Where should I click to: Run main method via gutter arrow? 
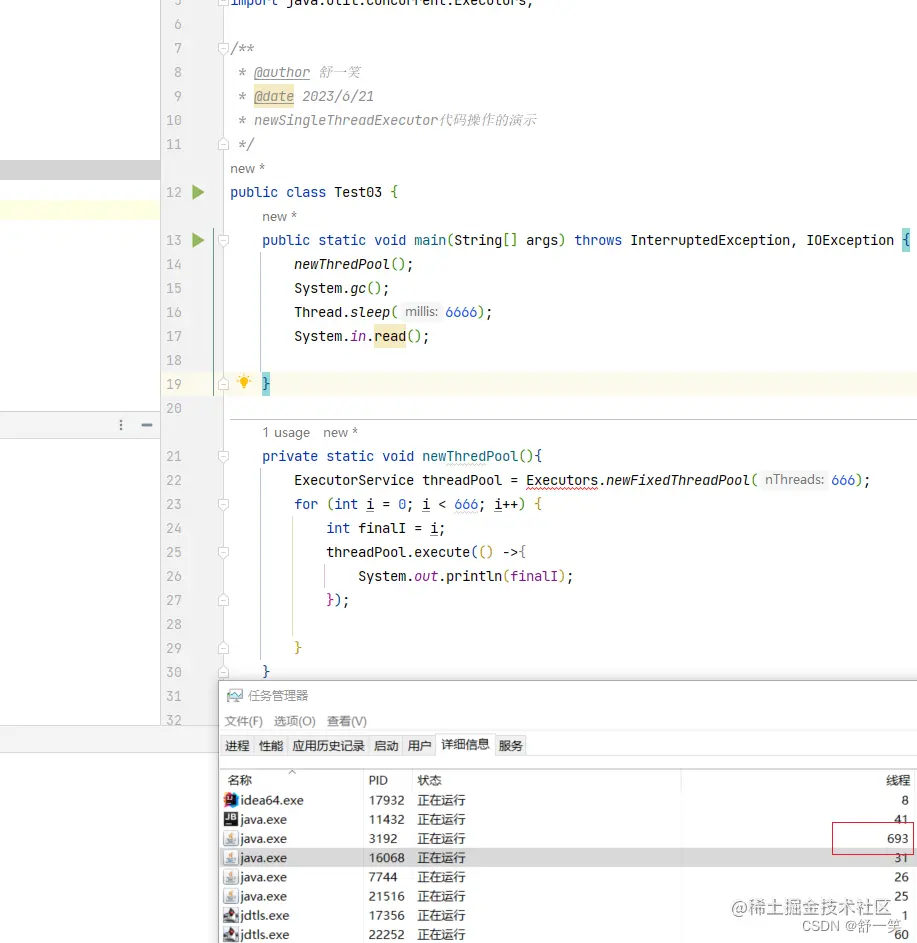pyautogui.click(x=198, y=241)
